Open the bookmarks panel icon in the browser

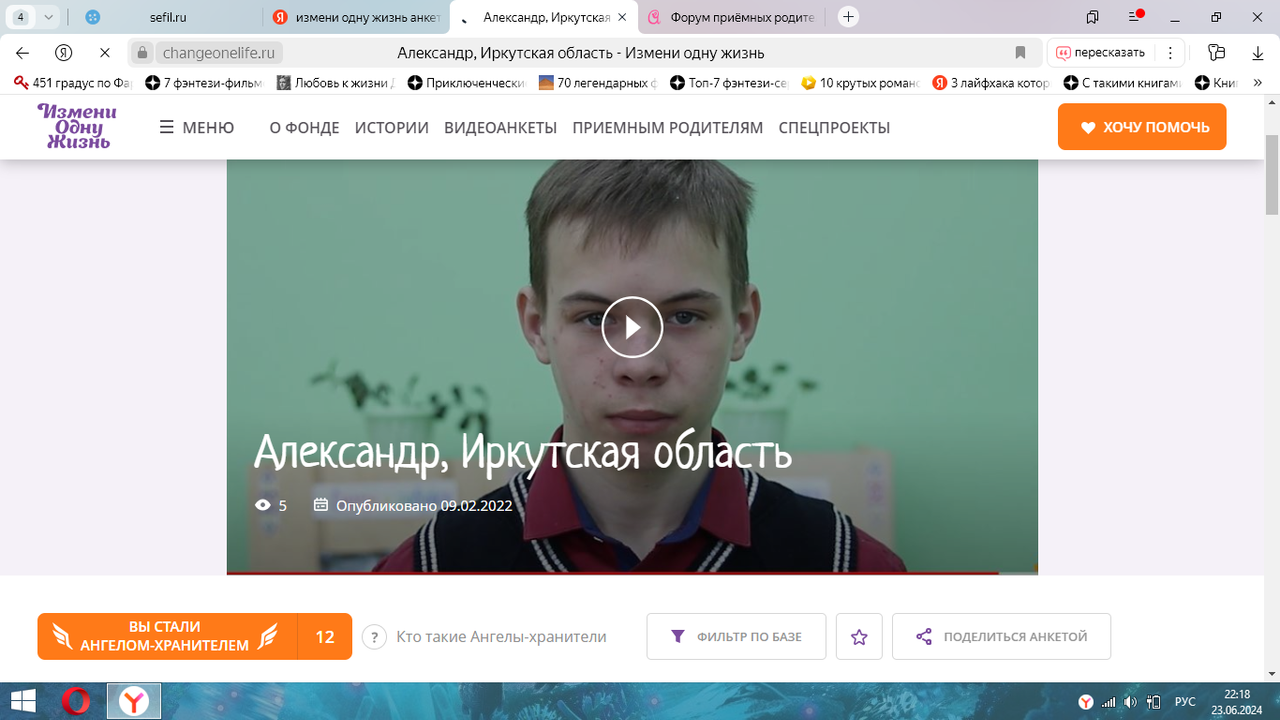(1217, 52)
